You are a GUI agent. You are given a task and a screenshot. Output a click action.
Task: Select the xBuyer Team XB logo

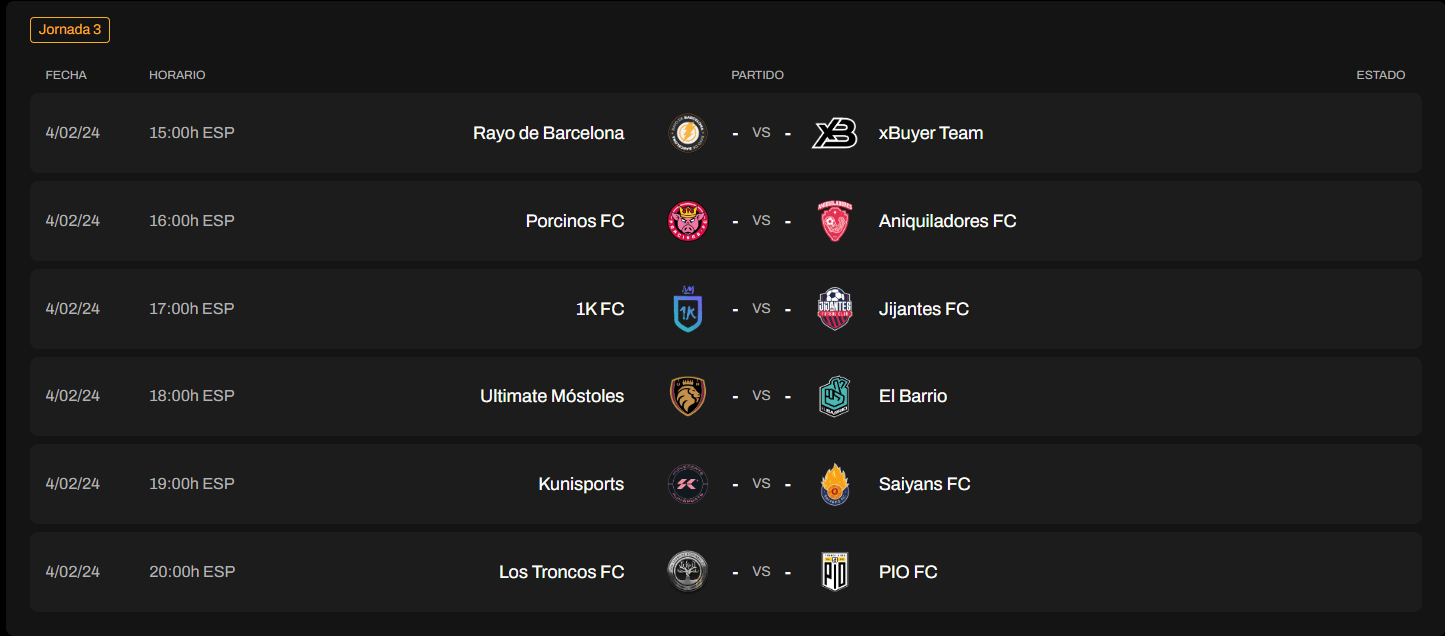835,132
